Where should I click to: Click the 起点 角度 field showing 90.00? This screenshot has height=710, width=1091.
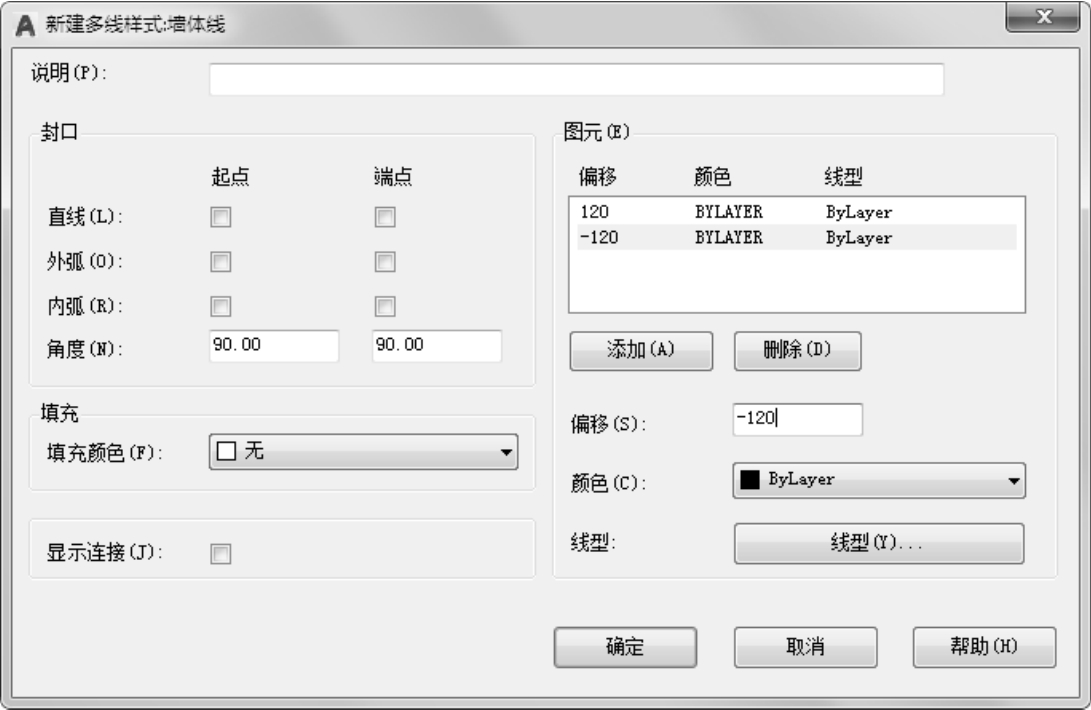pyautogui.click(x=274, y=346)
